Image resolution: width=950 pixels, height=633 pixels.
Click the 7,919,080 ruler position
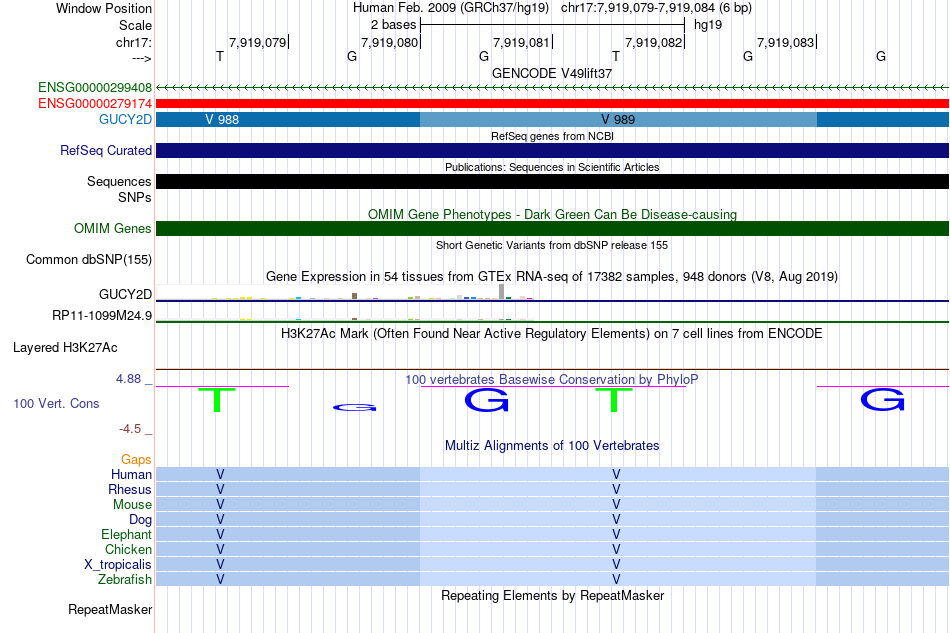tap(390, 42)
